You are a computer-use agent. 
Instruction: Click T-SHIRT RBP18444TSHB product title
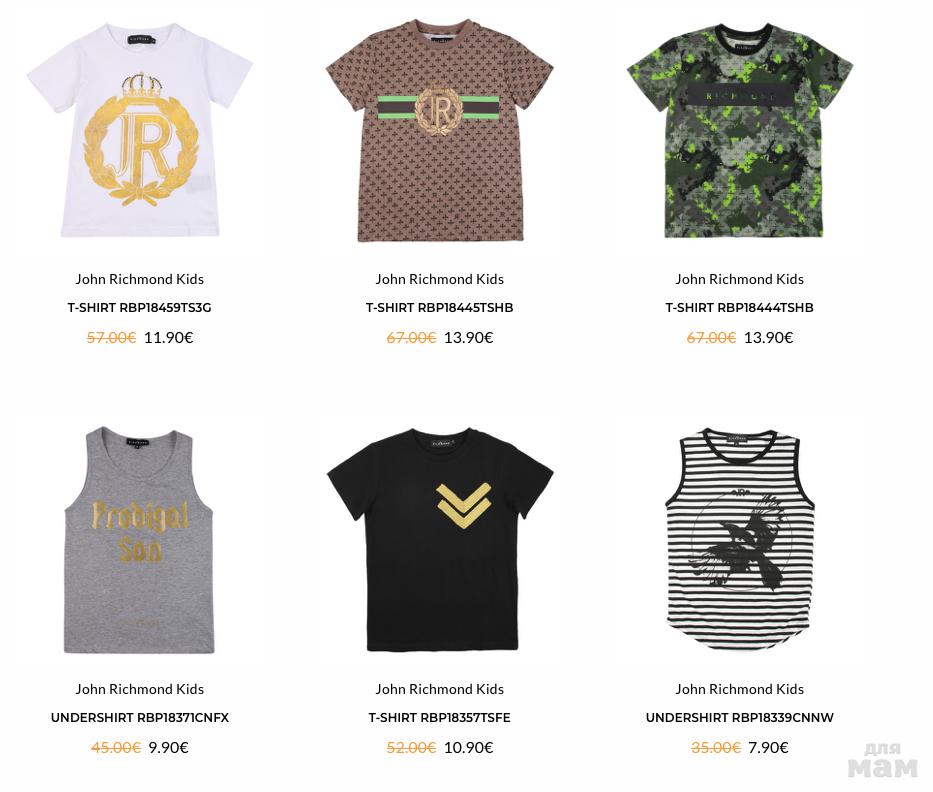tap(739, 308)
